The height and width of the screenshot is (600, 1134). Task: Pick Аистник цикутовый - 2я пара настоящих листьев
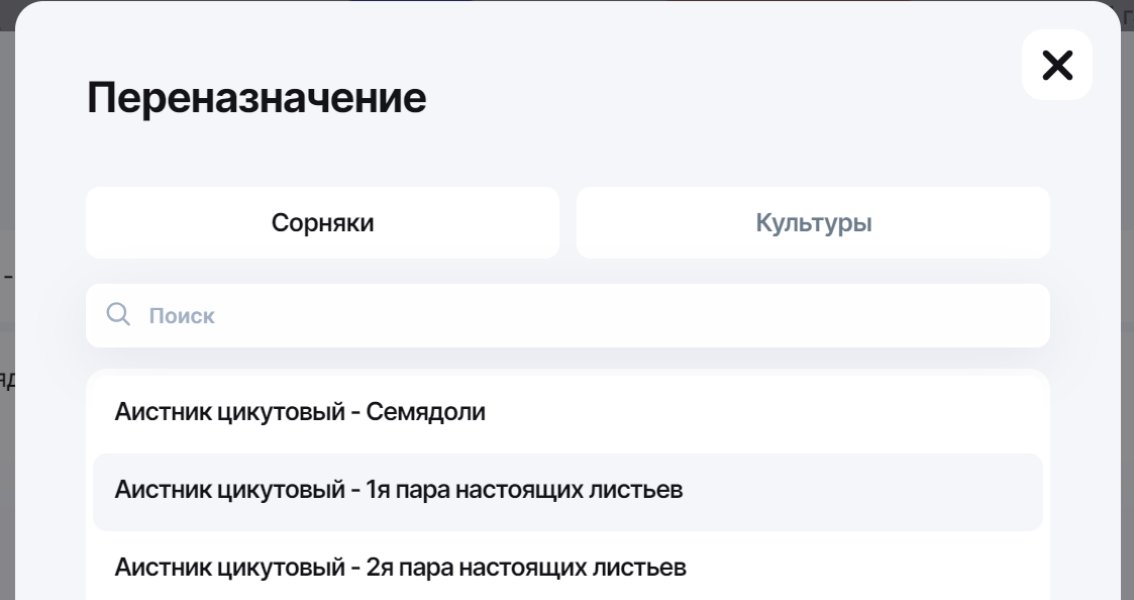click(400, 568)
